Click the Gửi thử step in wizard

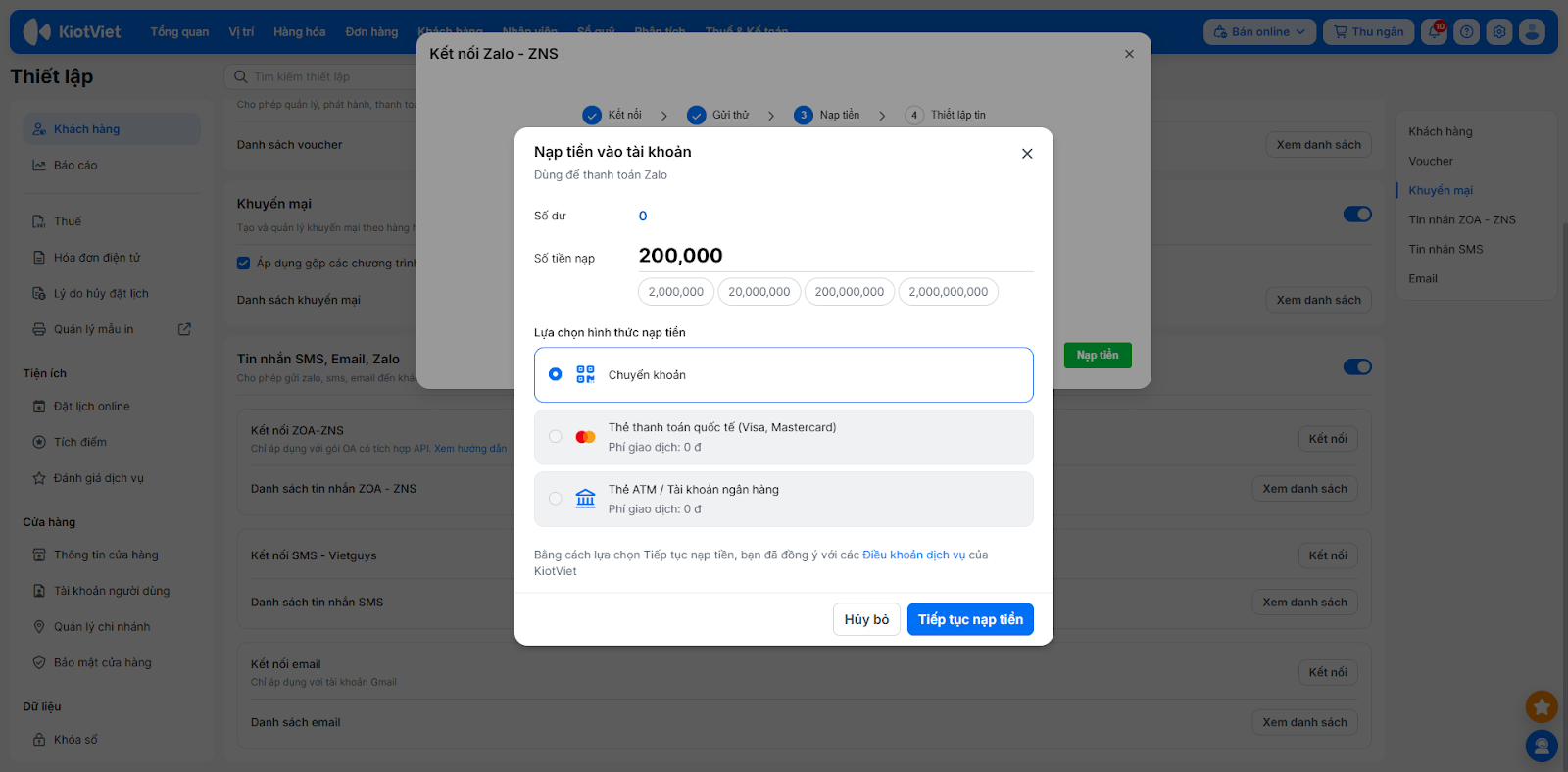tap(718, 115)
